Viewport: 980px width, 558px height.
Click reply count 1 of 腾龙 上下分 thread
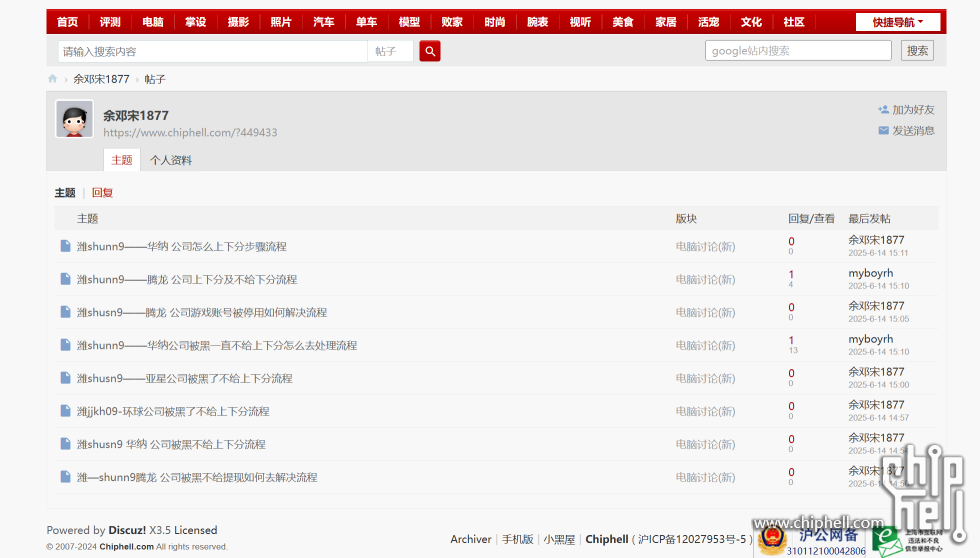click(x=791, y=274)
